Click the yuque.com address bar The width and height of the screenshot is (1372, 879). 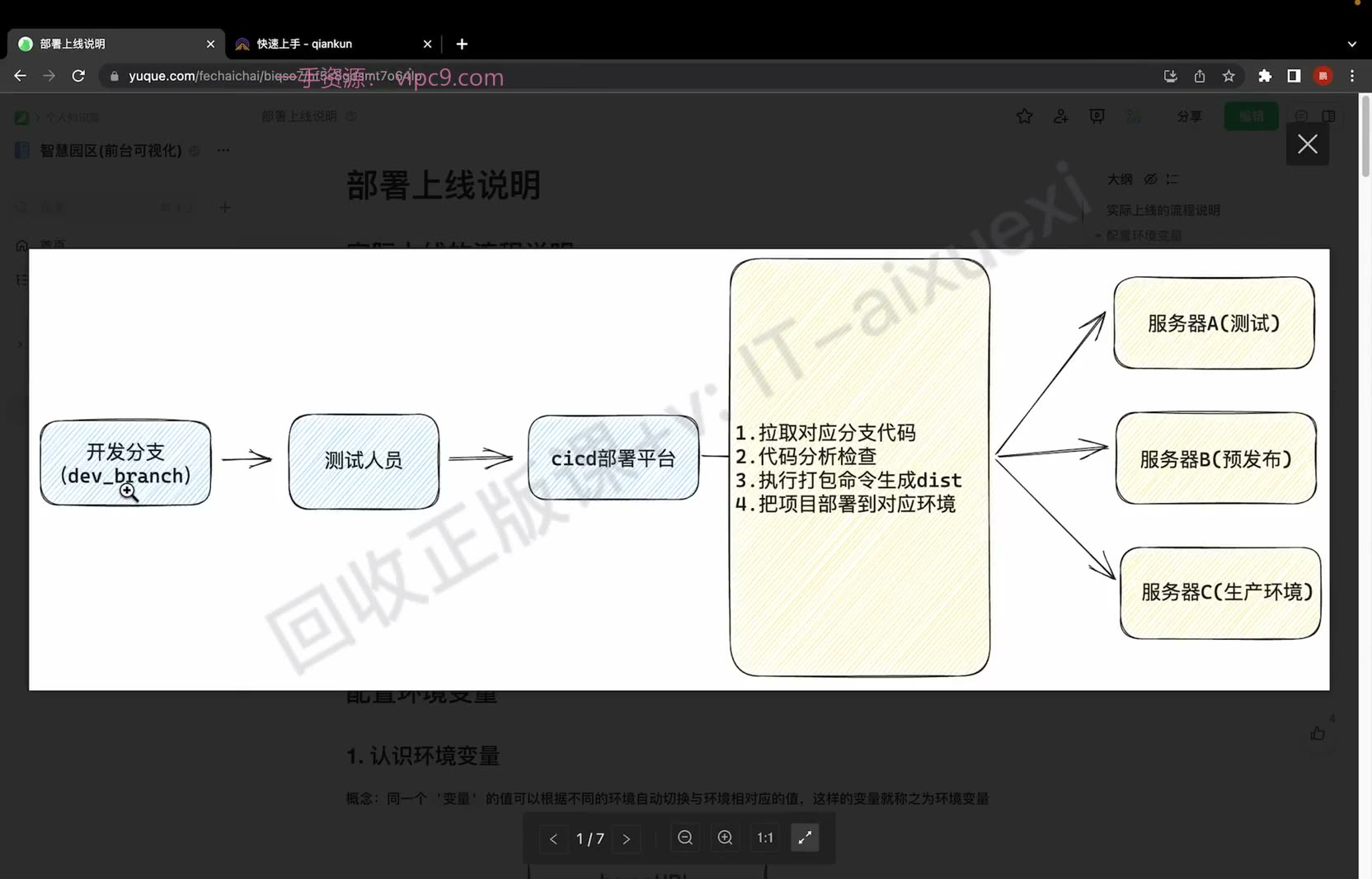click(x=627, y=76)
